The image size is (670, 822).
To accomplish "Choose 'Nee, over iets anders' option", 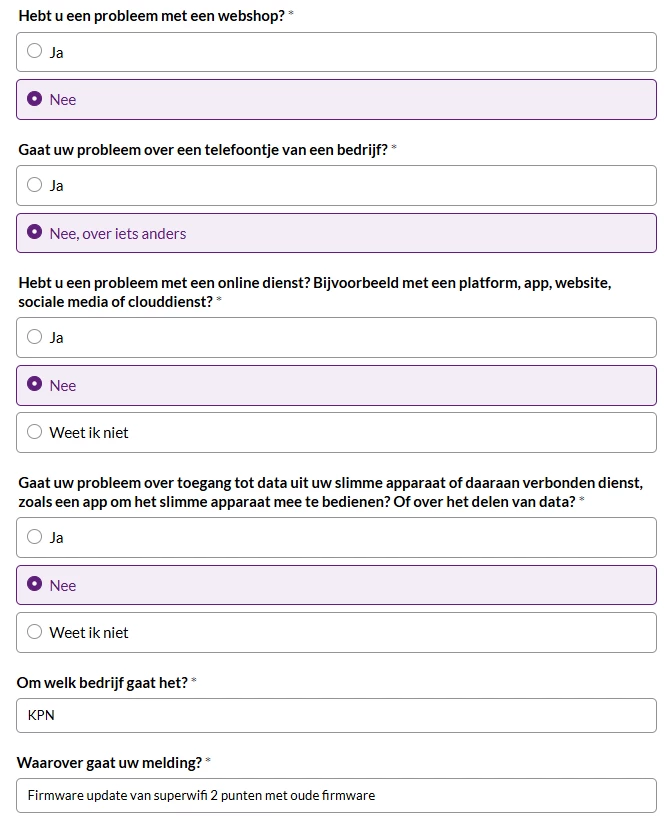I will pos(336,233).
